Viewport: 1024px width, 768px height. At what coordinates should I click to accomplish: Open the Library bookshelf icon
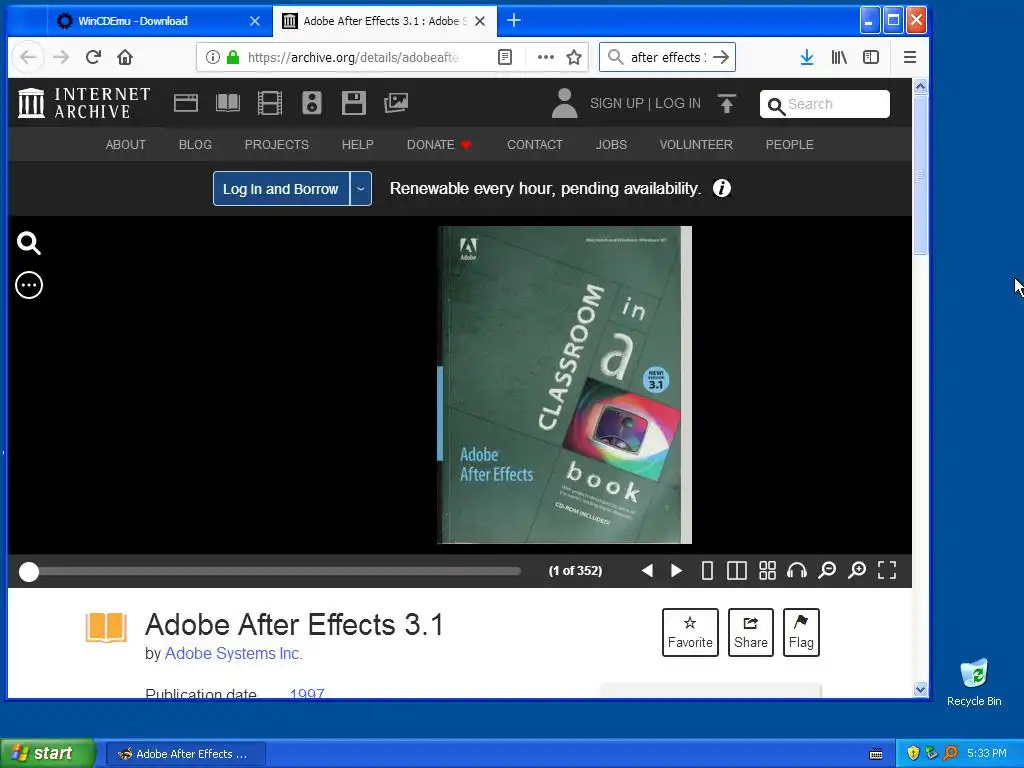[x=839, y=57]
